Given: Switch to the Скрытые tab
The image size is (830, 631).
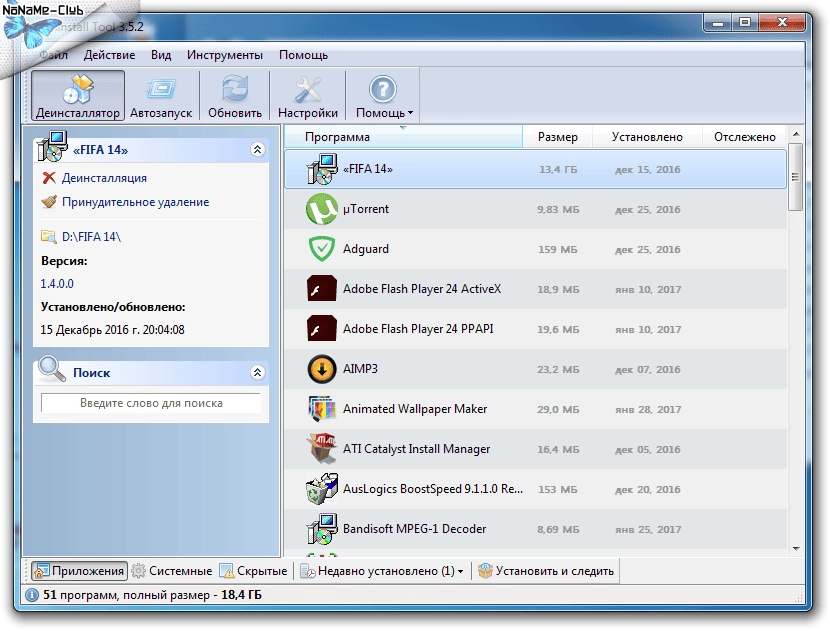Looking at the screenshot, I should tap(254, 571).
